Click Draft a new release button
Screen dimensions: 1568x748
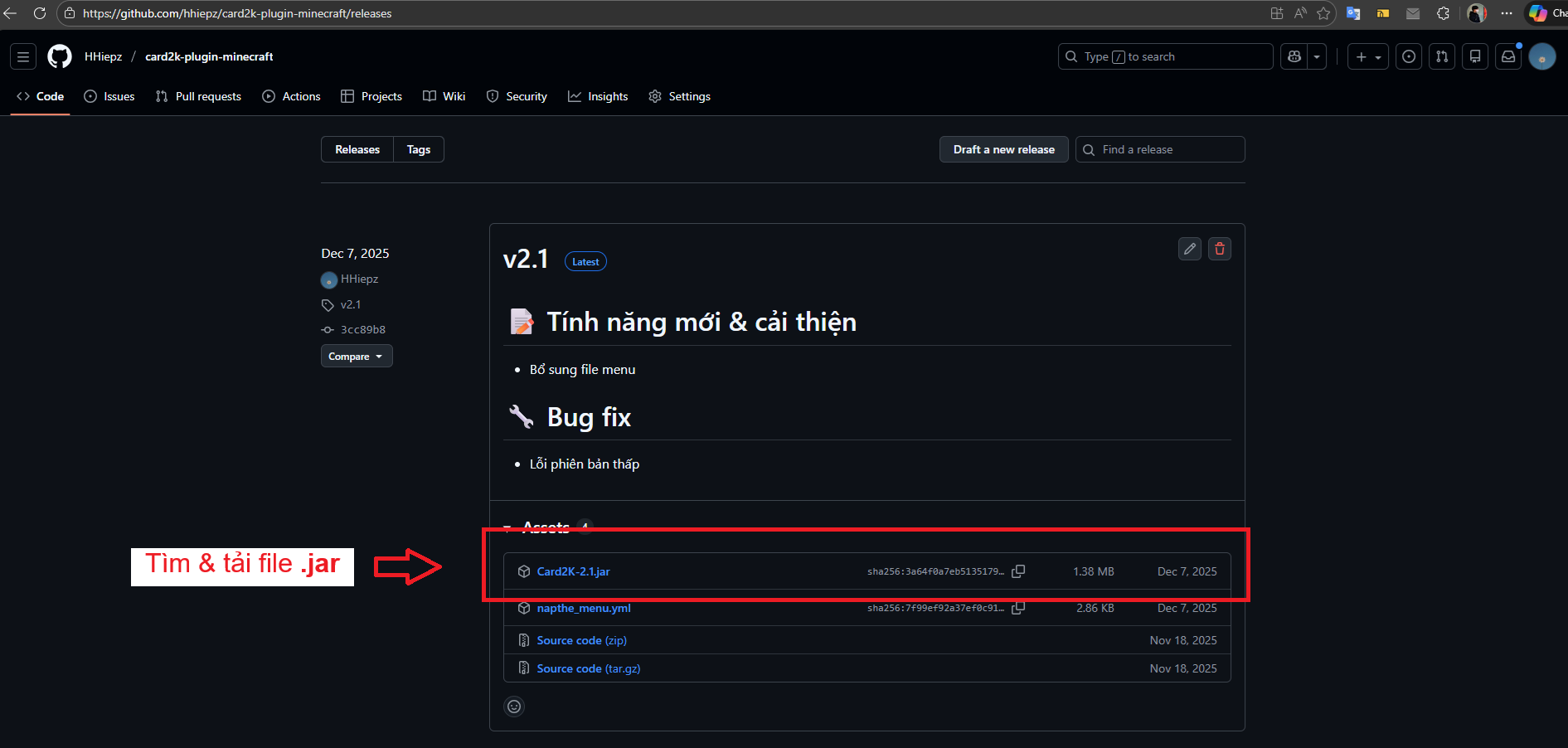[1003, 149]
